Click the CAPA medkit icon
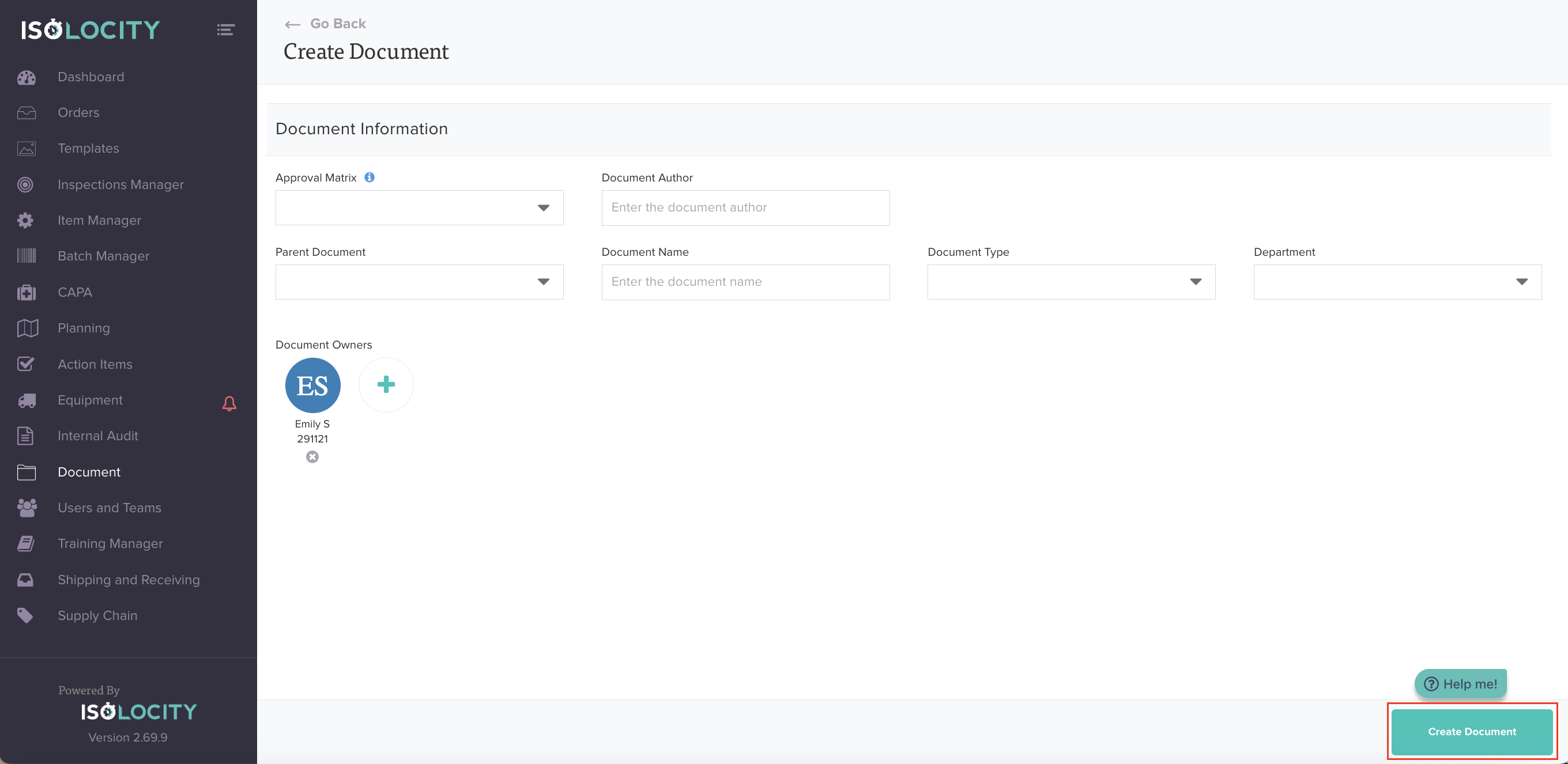 [x=26, y=293]
